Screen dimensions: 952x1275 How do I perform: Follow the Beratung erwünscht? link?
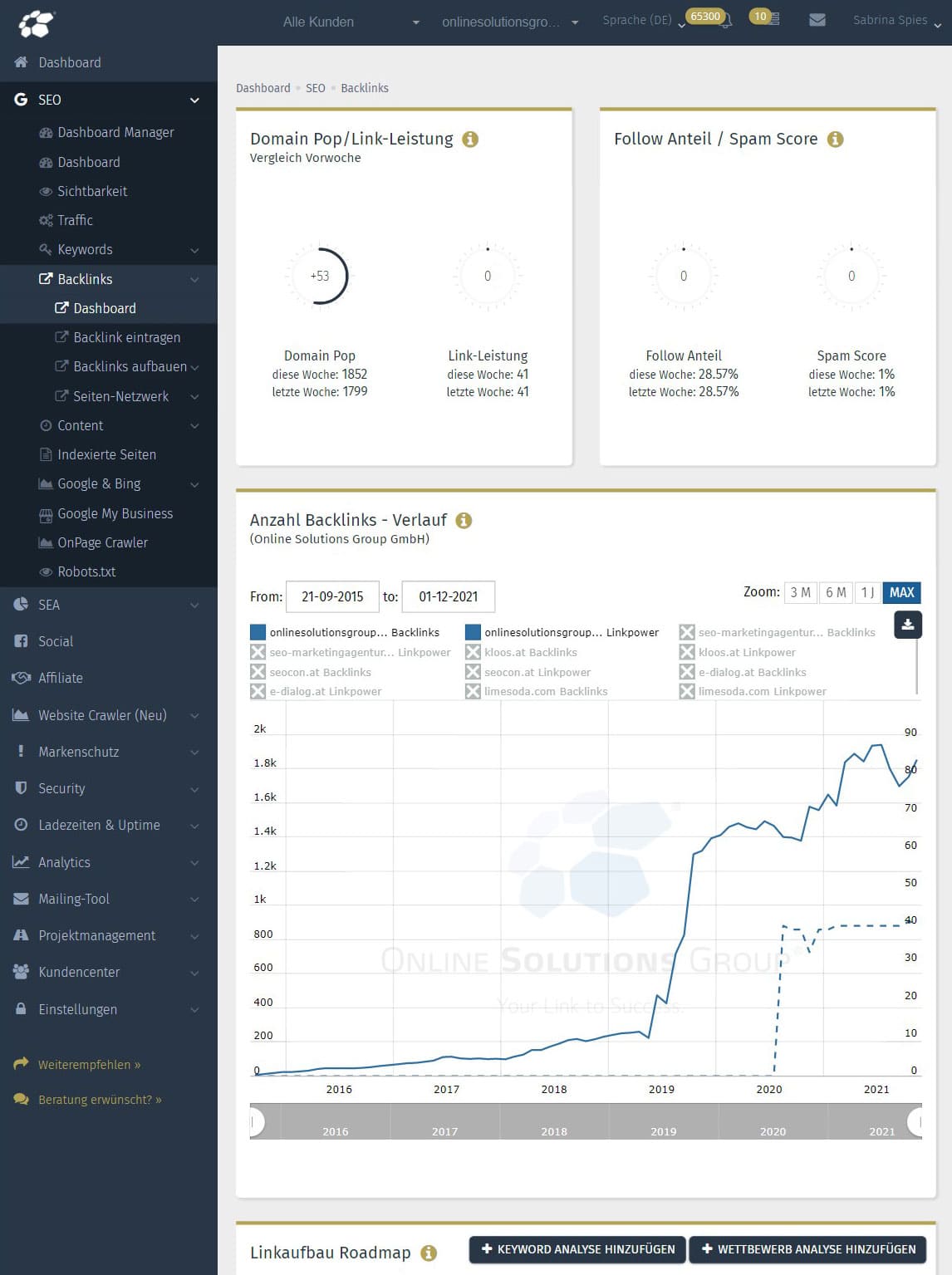pyautogui.click(x=100, y=1100)
